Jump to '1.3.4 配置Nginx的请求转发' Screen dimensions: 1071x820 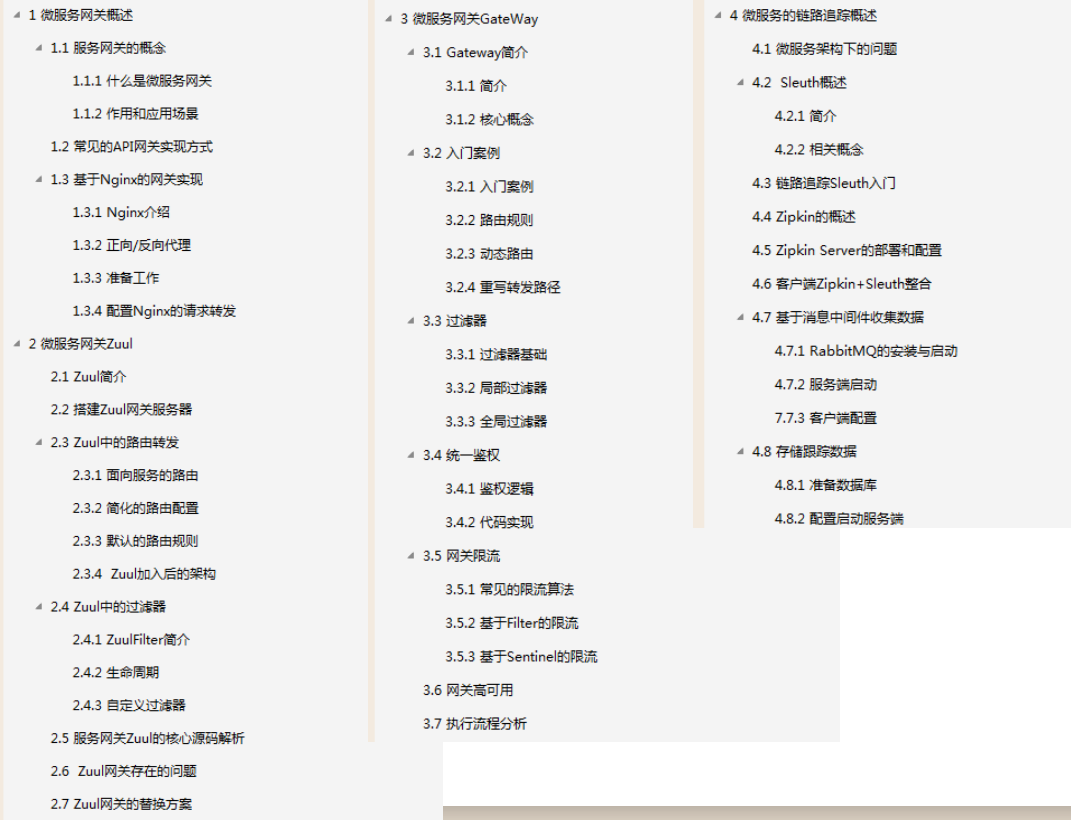[x=154, y=311]
